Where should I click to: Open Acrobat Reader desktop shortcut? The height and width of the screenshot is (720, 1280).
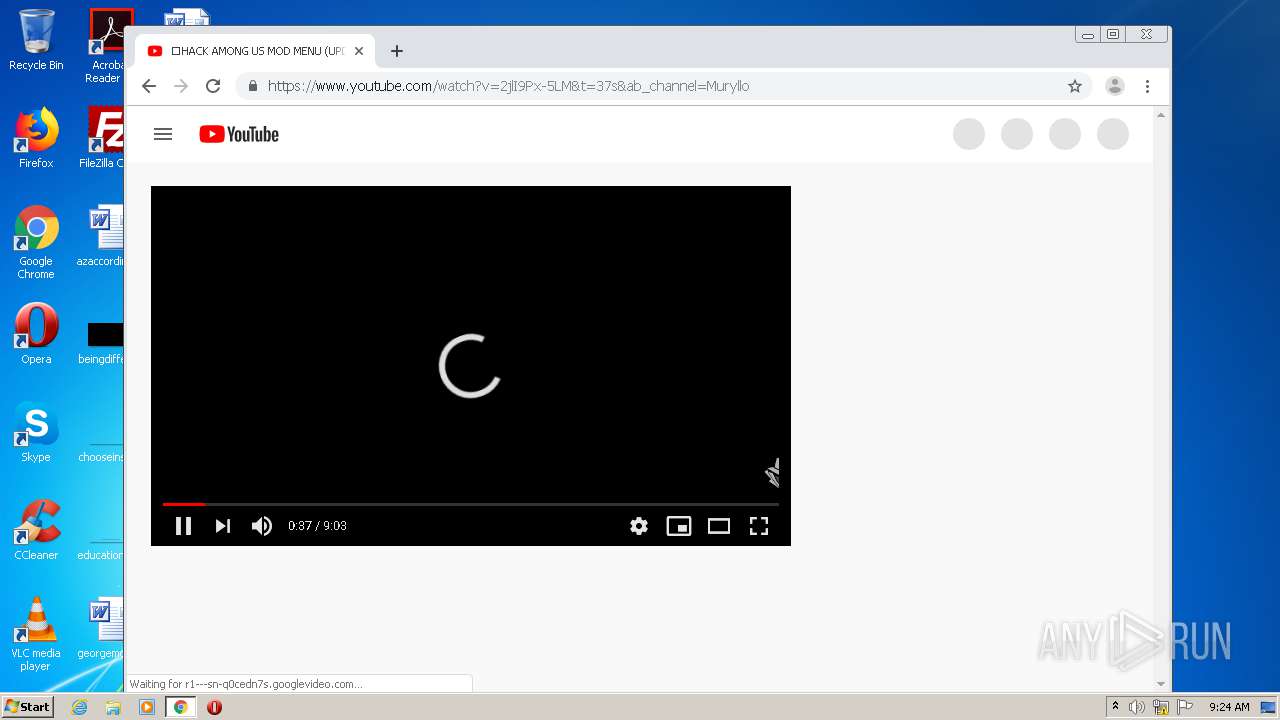(106, 45)
